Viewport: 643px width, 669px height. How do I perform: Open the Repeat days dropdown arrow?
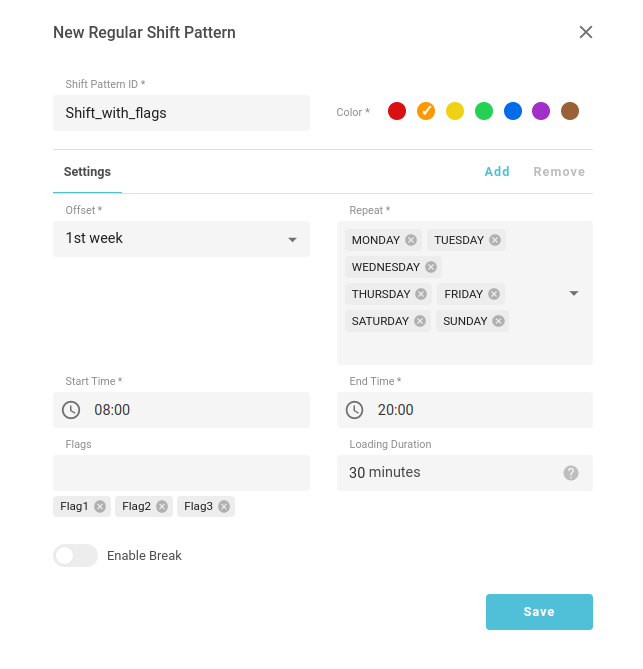tap(574, 293)
